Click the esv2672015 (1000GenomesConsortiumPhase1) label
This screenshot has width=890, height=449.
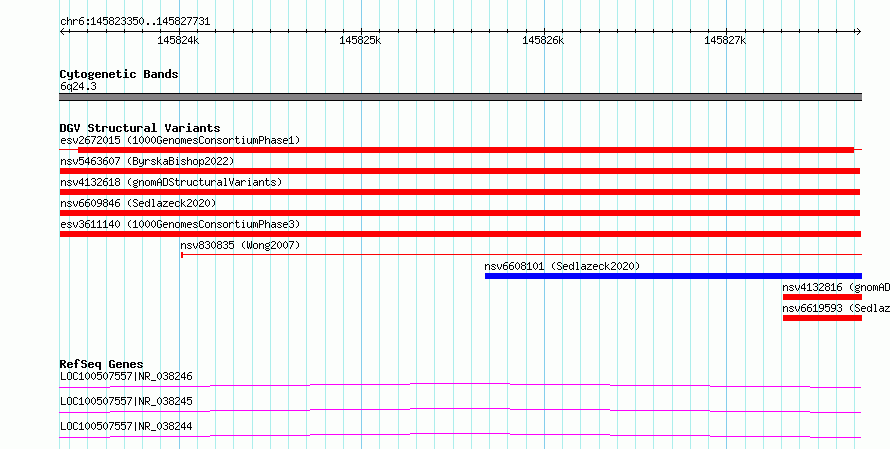point(180,140)
